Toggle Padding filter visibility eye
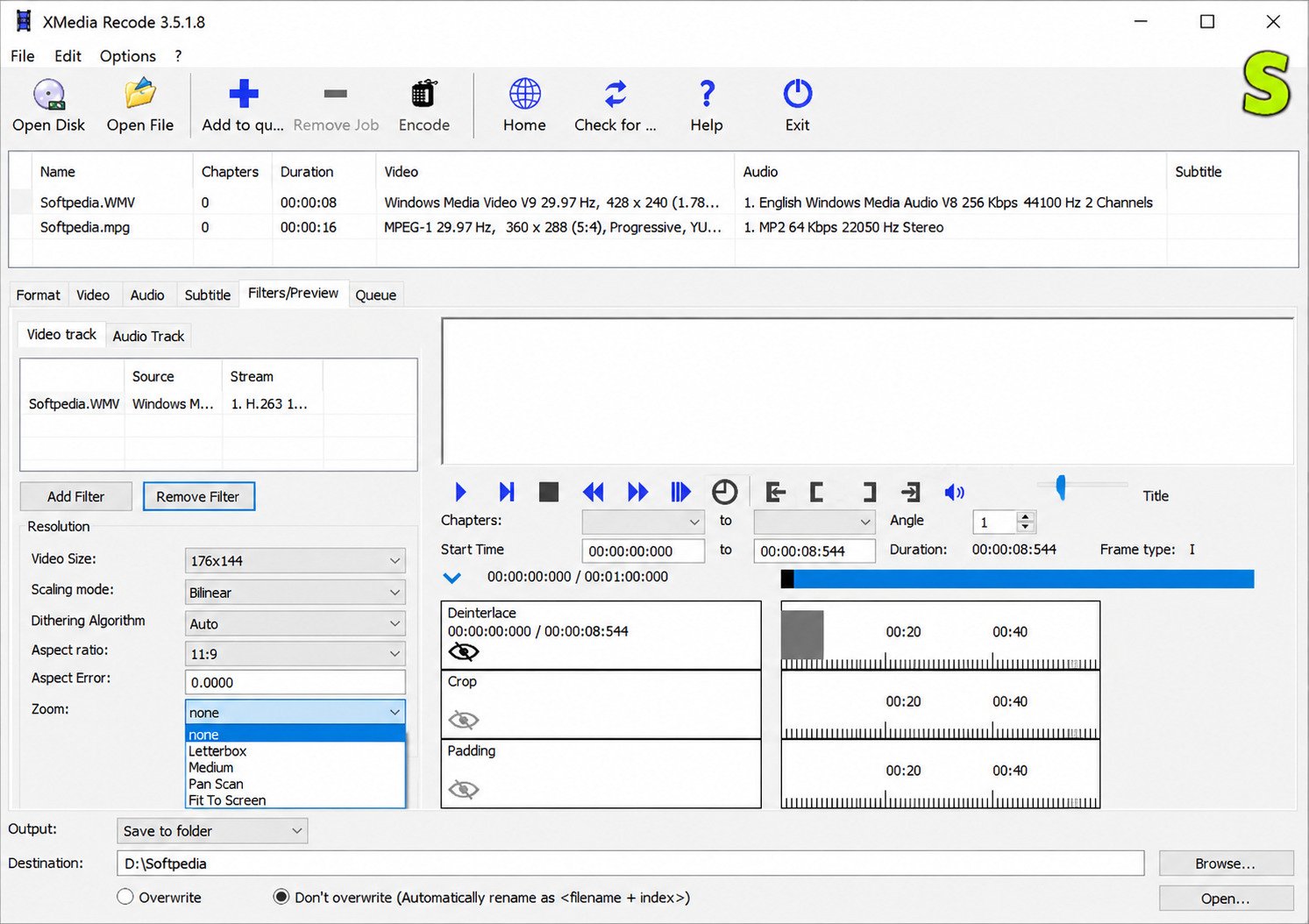1309x924 pixels. 464,789
